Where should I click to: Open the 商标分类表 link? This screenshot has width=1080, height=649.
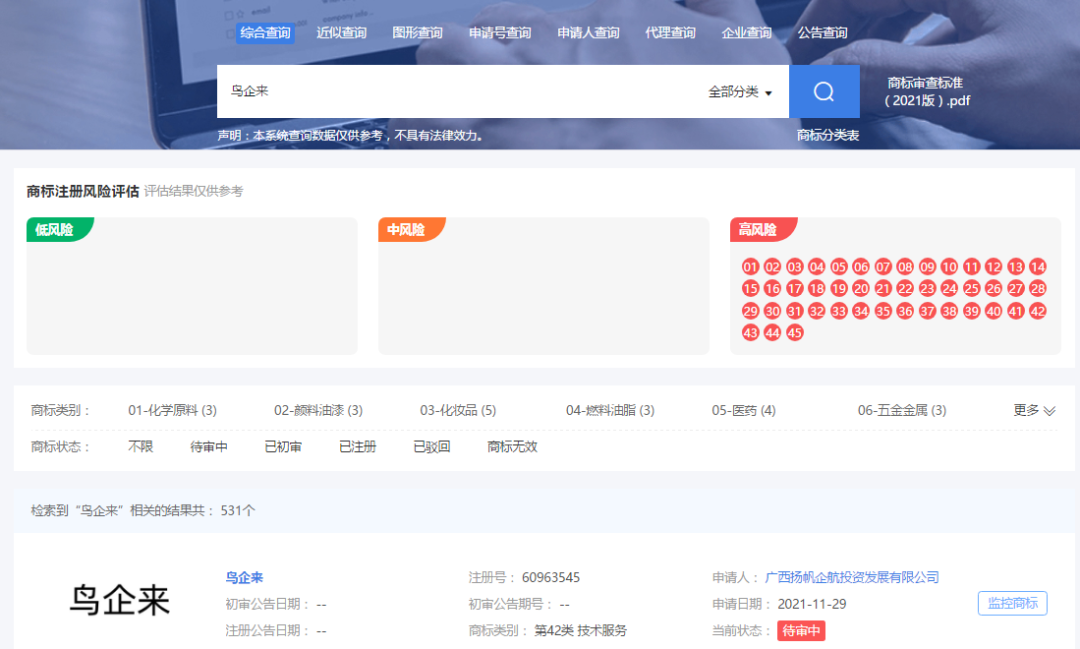click(x=828, y=136)
